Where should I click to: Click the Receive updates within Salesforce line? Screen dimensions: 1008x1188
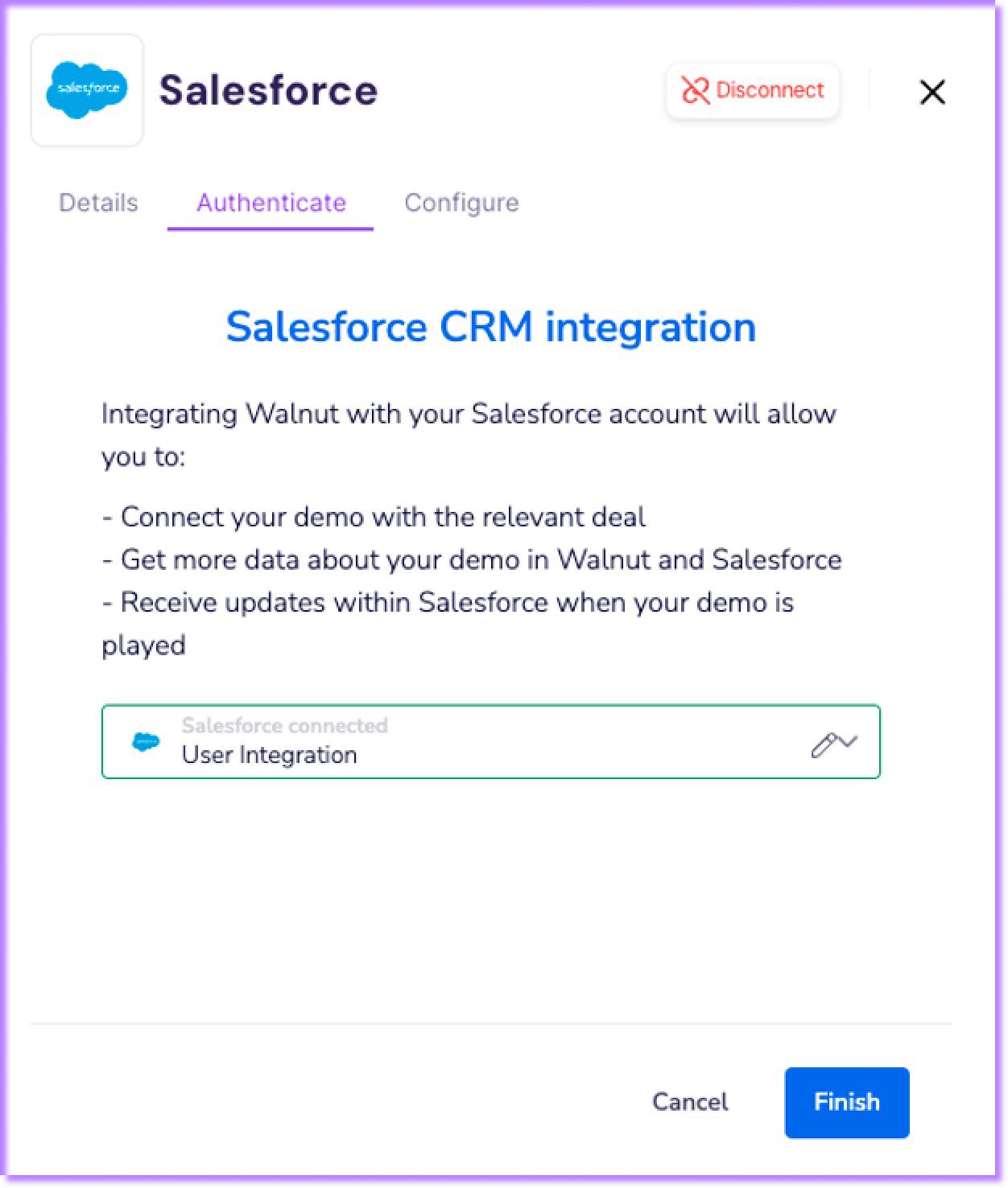pyautogui.click(x=448, y=602)
